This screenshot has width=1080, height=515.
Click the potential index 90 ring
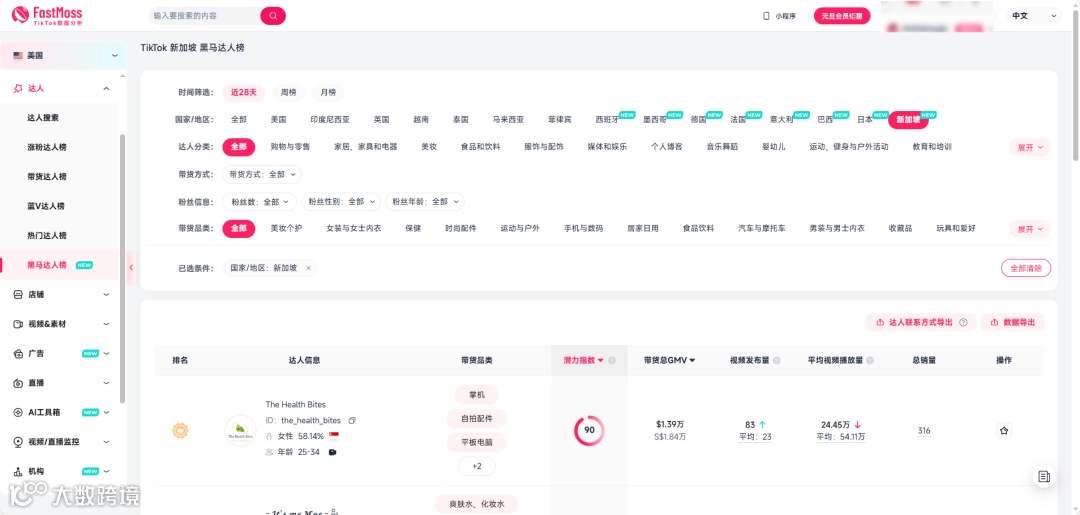tap(589, 430)
